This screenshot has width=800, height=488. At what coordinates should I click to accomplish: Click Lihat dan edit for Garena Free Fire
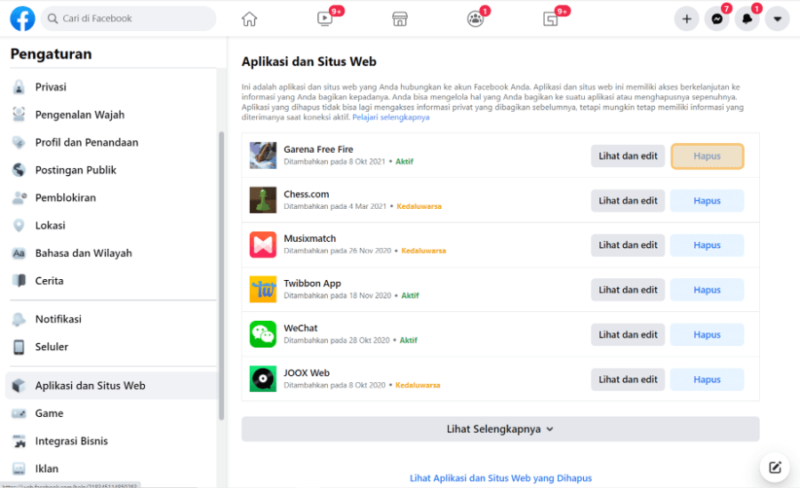pyautogui.click(x=628, y=156)
